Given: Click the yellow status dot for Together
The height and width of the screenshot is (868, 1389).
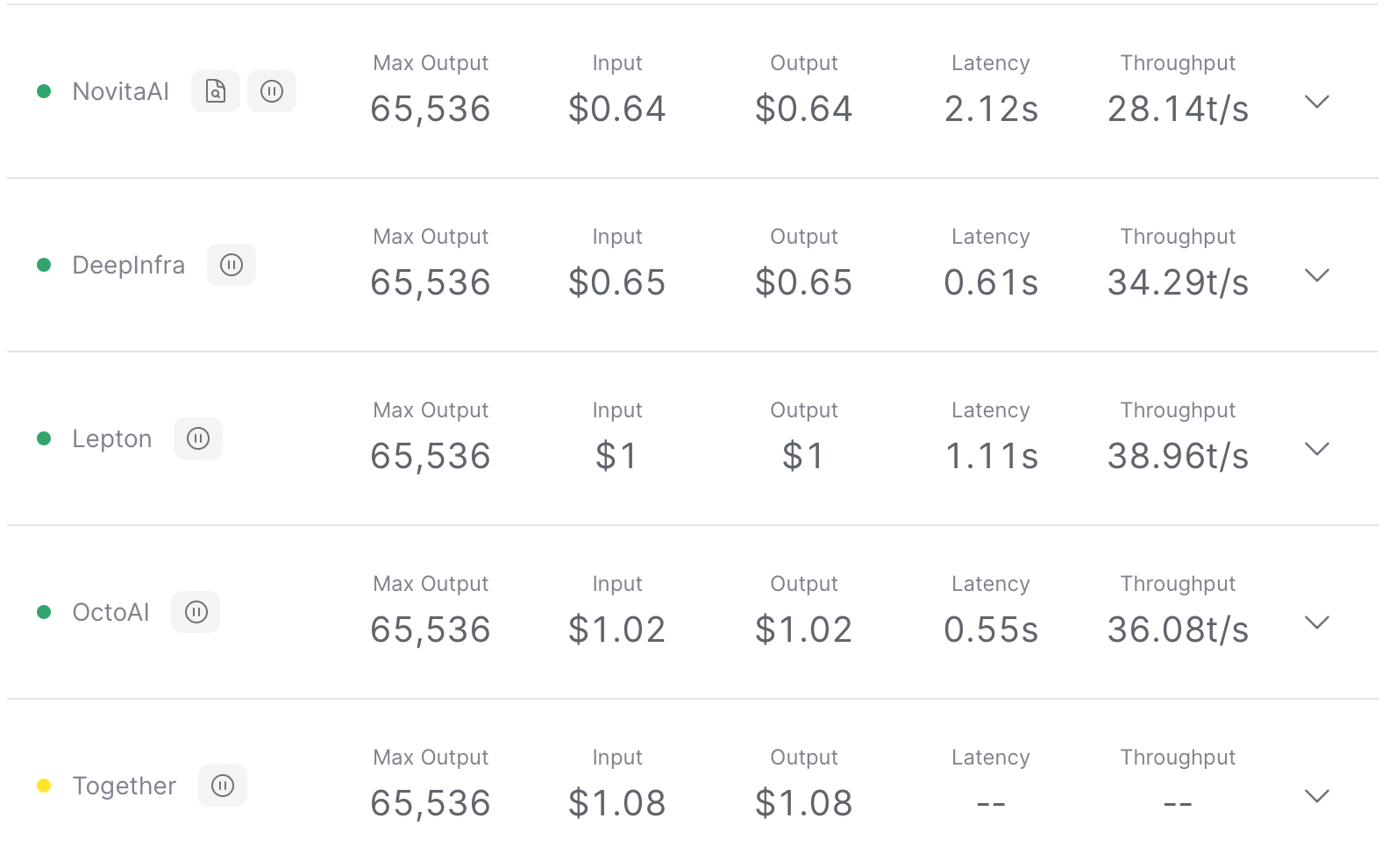Looking at the screenshot, I should 44,786.
